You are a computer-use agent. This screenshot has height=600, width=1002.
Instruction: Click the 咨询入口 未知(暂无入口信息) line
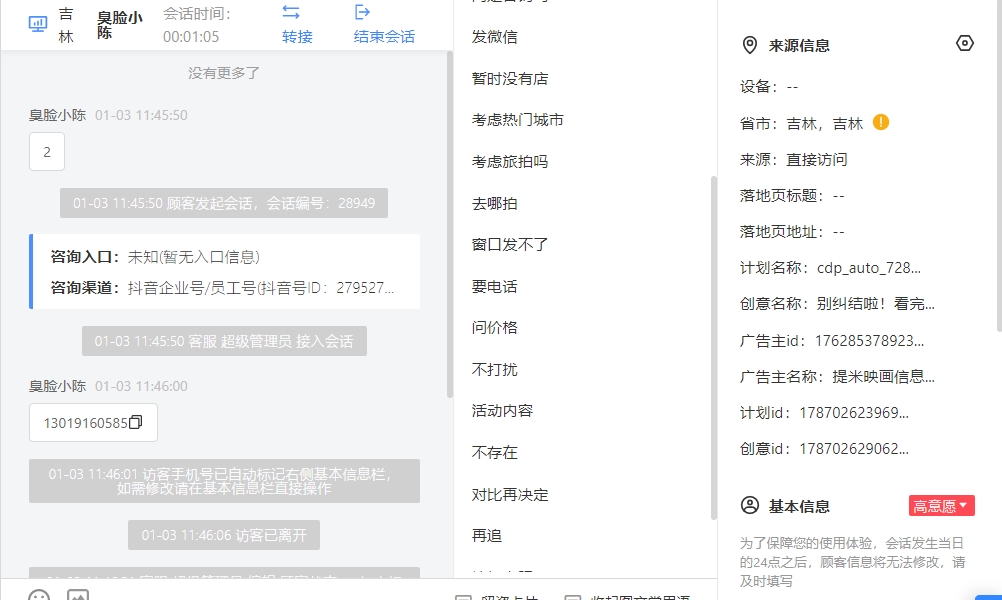tap(155, 257)
